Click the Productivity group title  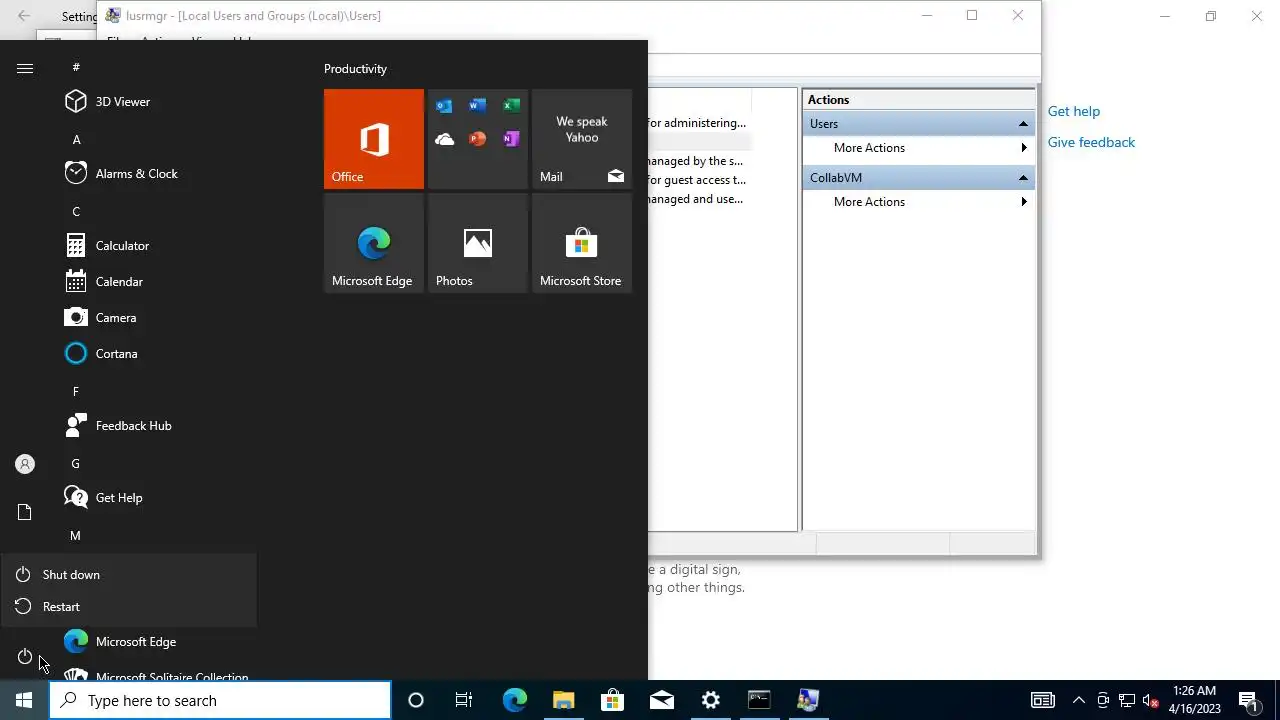(x=355, y=69)
